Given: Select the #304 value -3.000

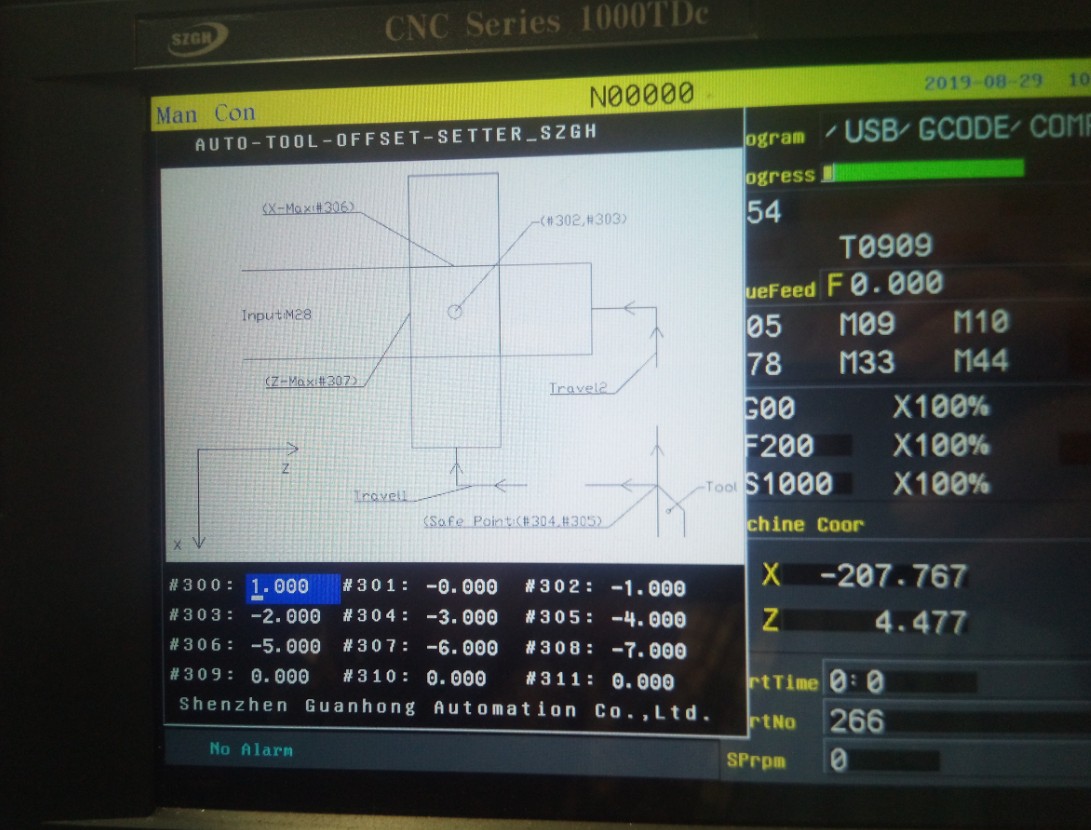Looking at the screenshot, I should [461, 618].
